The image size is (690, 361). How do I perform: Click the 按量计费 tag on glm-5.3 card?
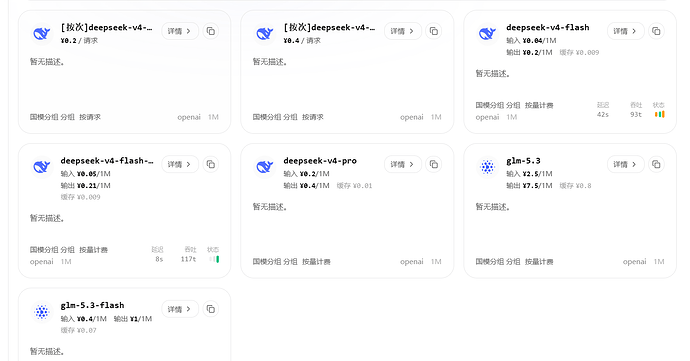(539, 262)
